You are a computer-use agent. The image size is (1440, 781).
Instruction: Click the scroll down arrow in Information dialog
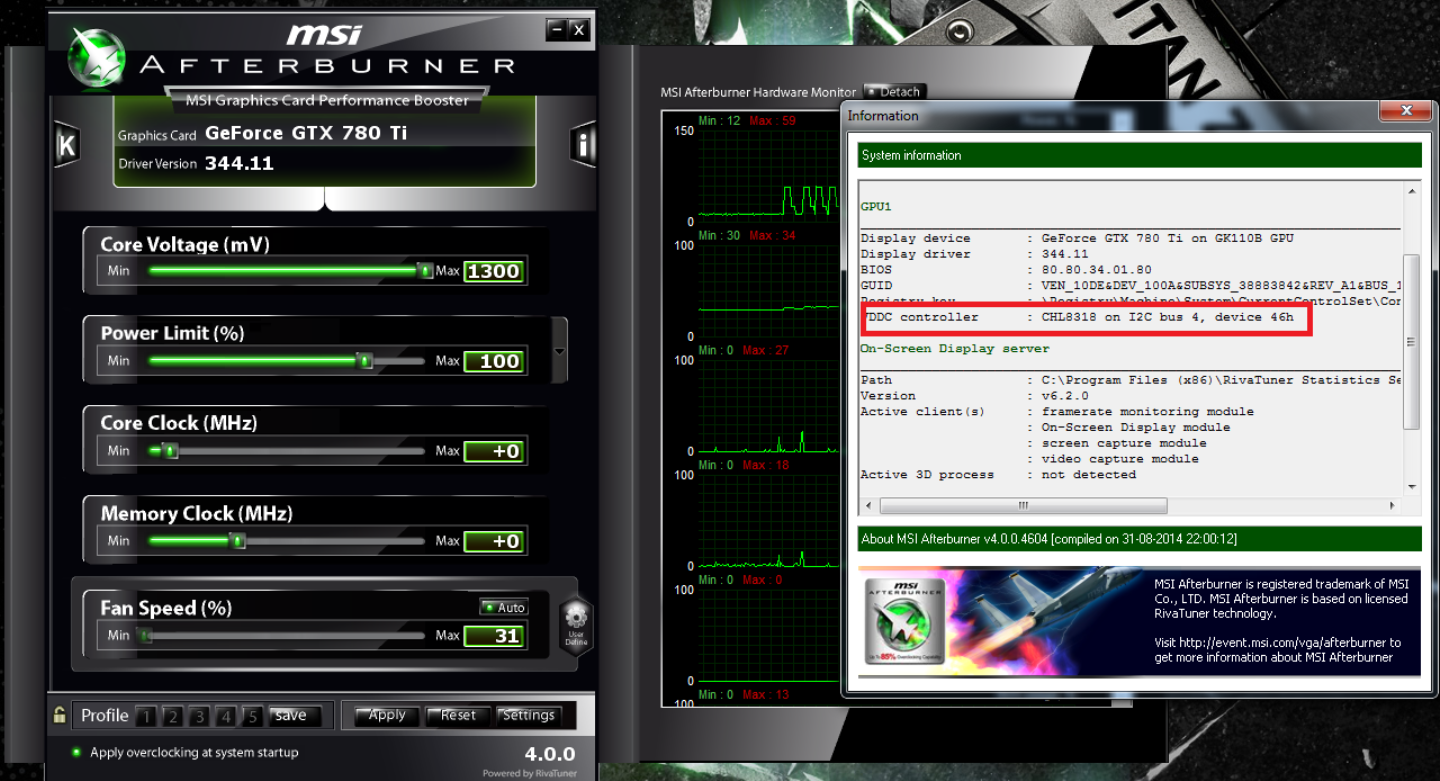click(1412, 487)
